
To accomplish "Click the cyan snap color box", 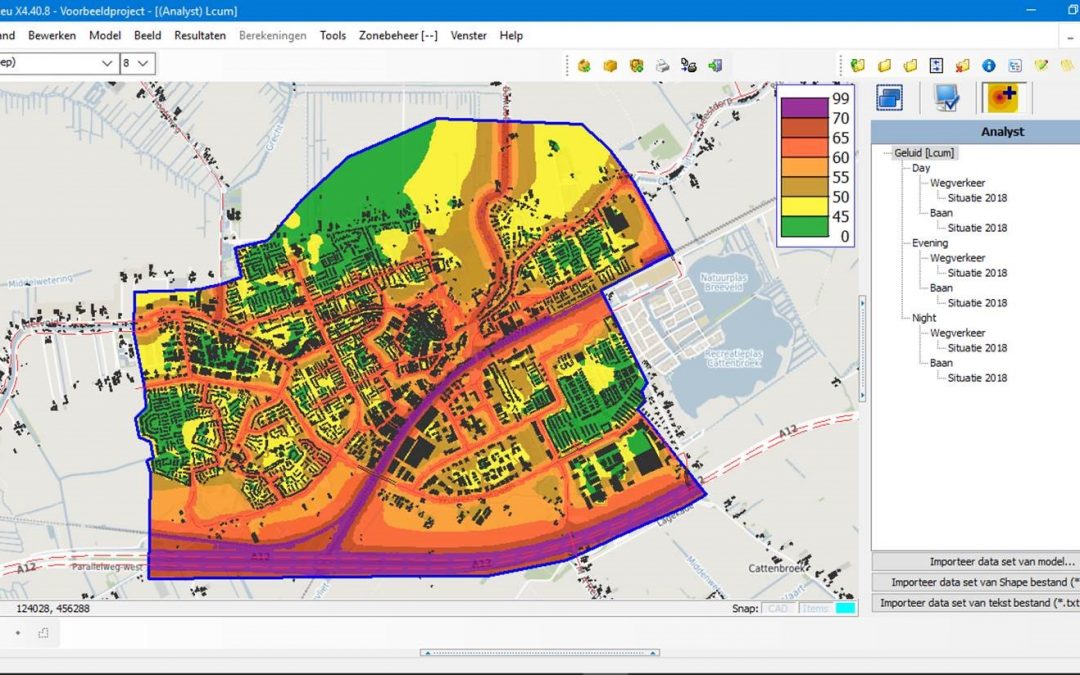I will [845, 608].
